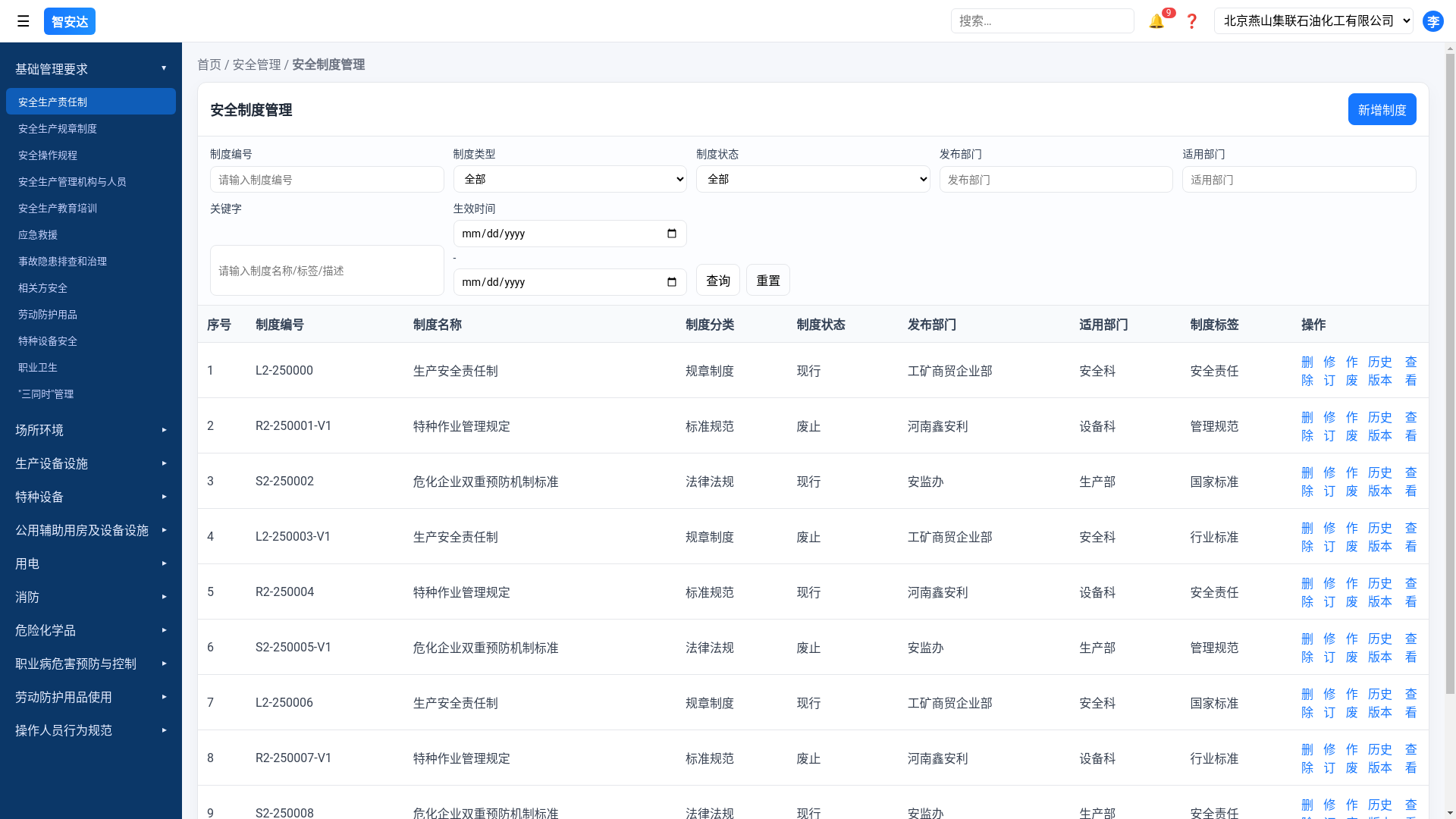This screenshot has height=819, width=1456.
Task: Open the 制度类型 dropdown
Action: tap(570, 179)
